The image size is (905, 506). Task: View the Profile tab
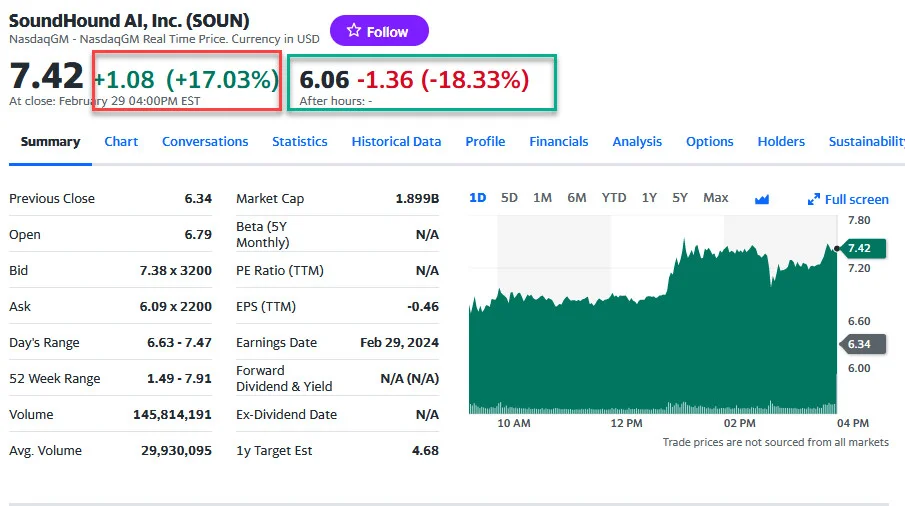click(485, 142)
